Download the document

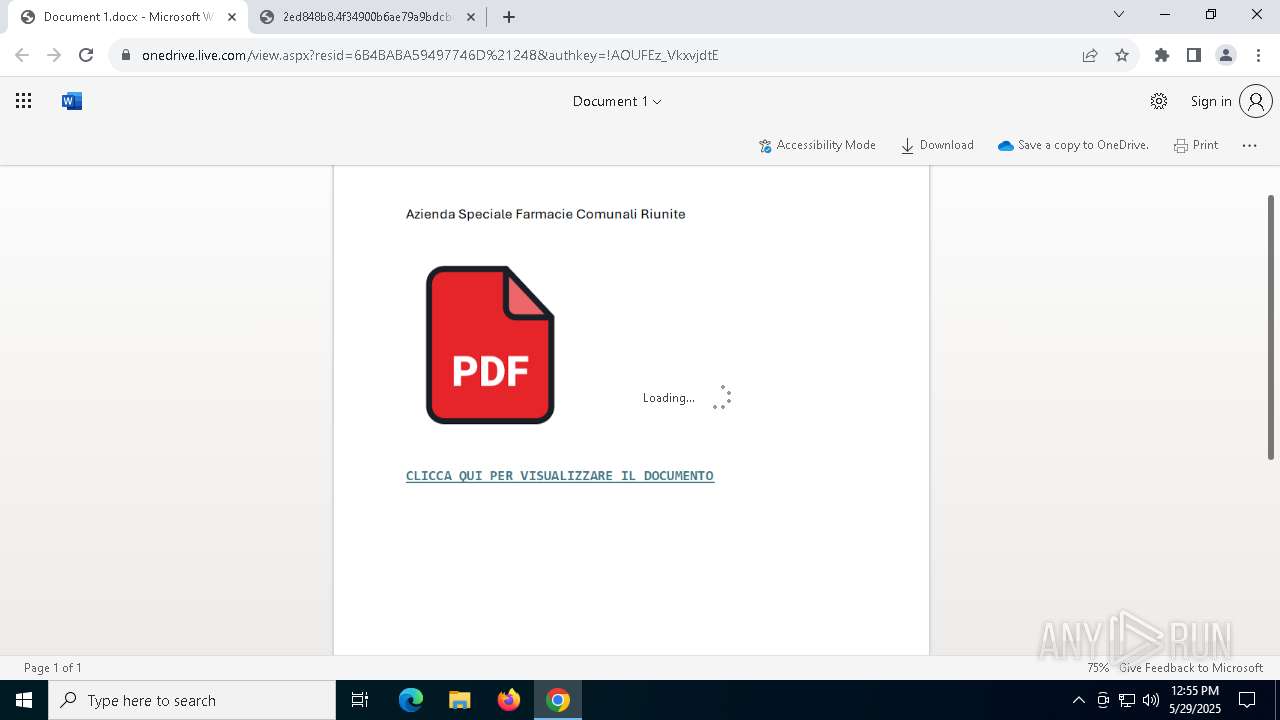pos(937,145)
